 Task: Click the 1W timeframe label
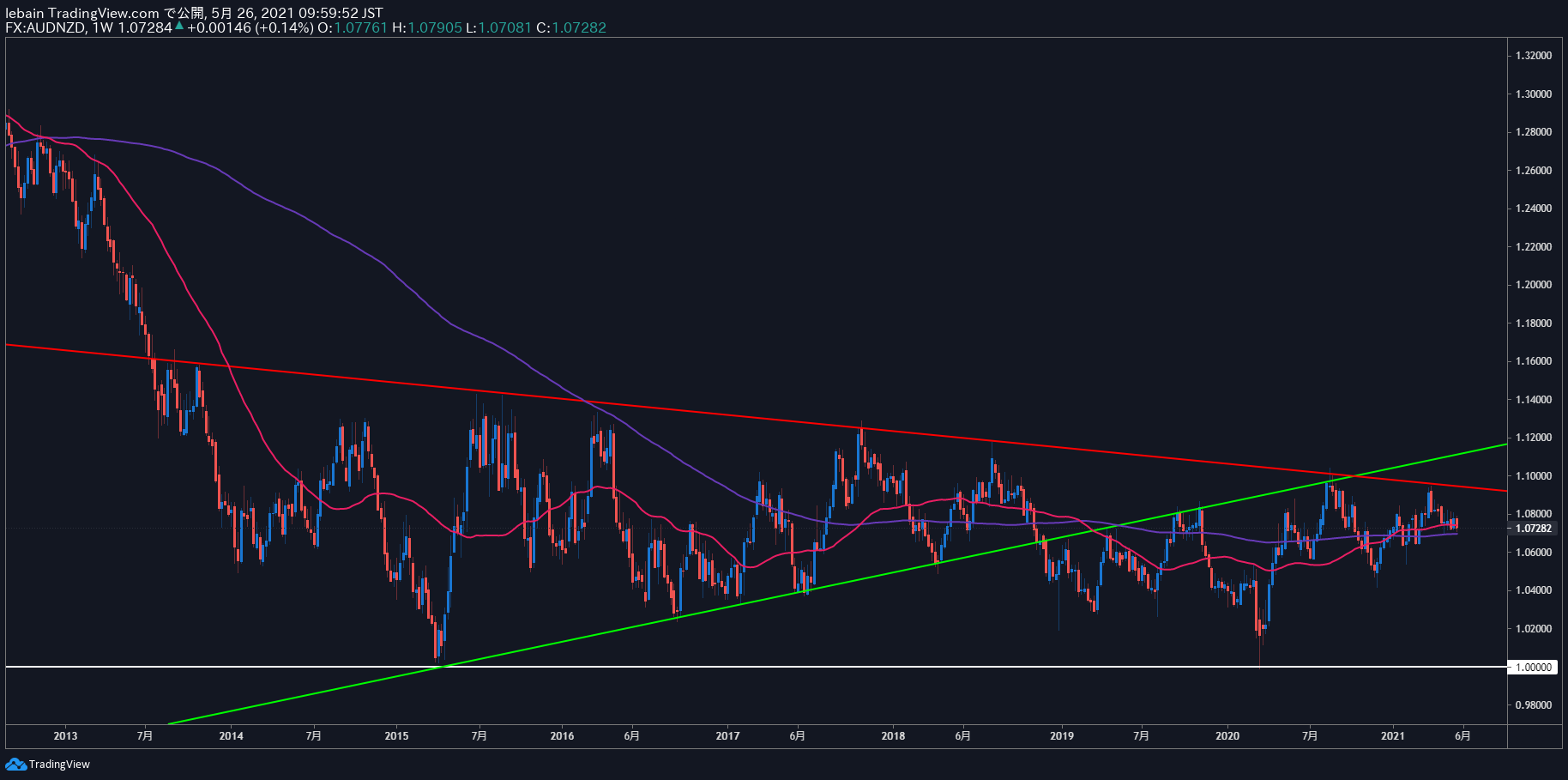[x=103, y=27]
